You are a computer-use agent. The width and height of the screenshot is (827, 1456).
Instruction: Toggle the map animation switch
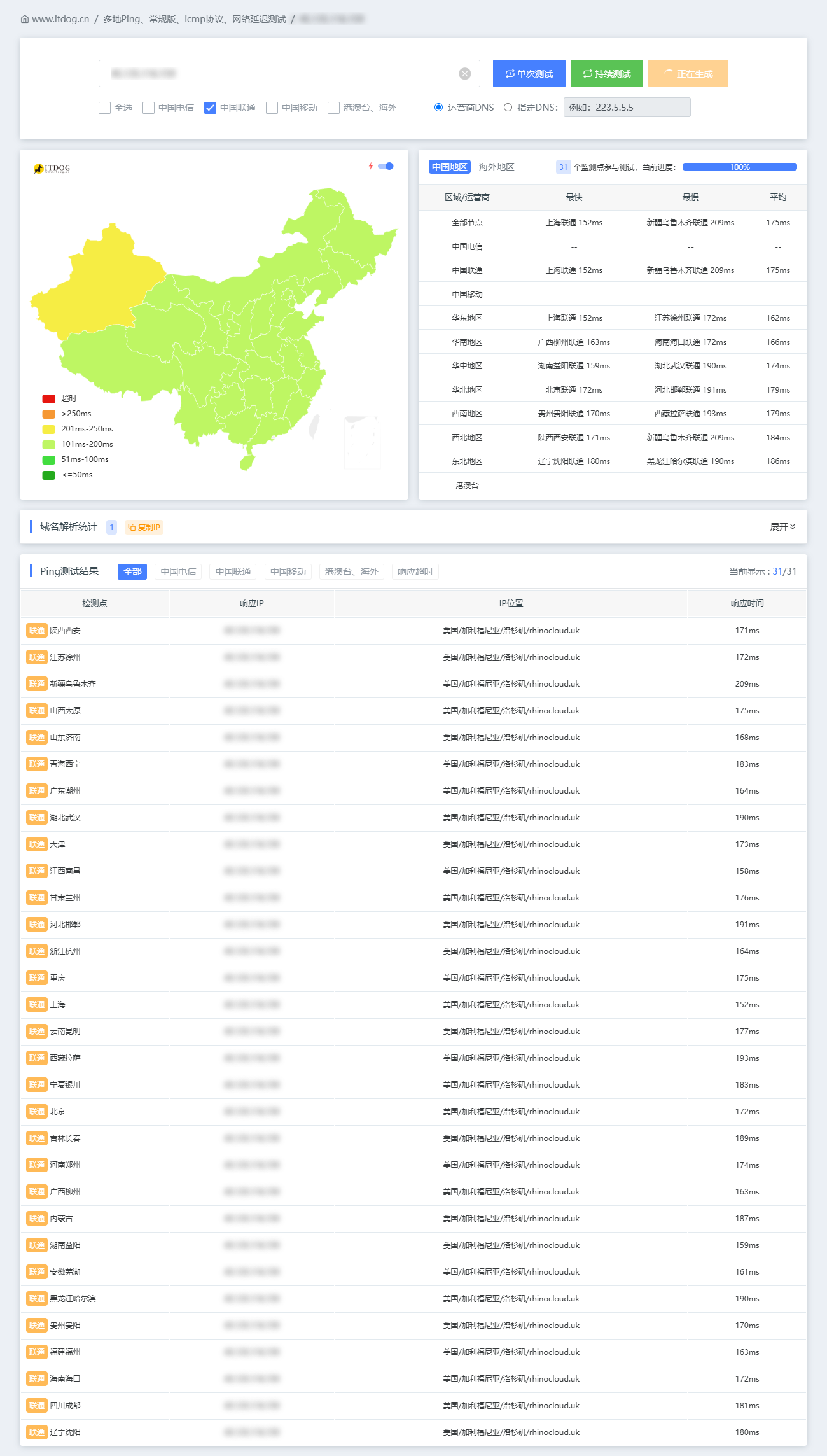point(386,166)
